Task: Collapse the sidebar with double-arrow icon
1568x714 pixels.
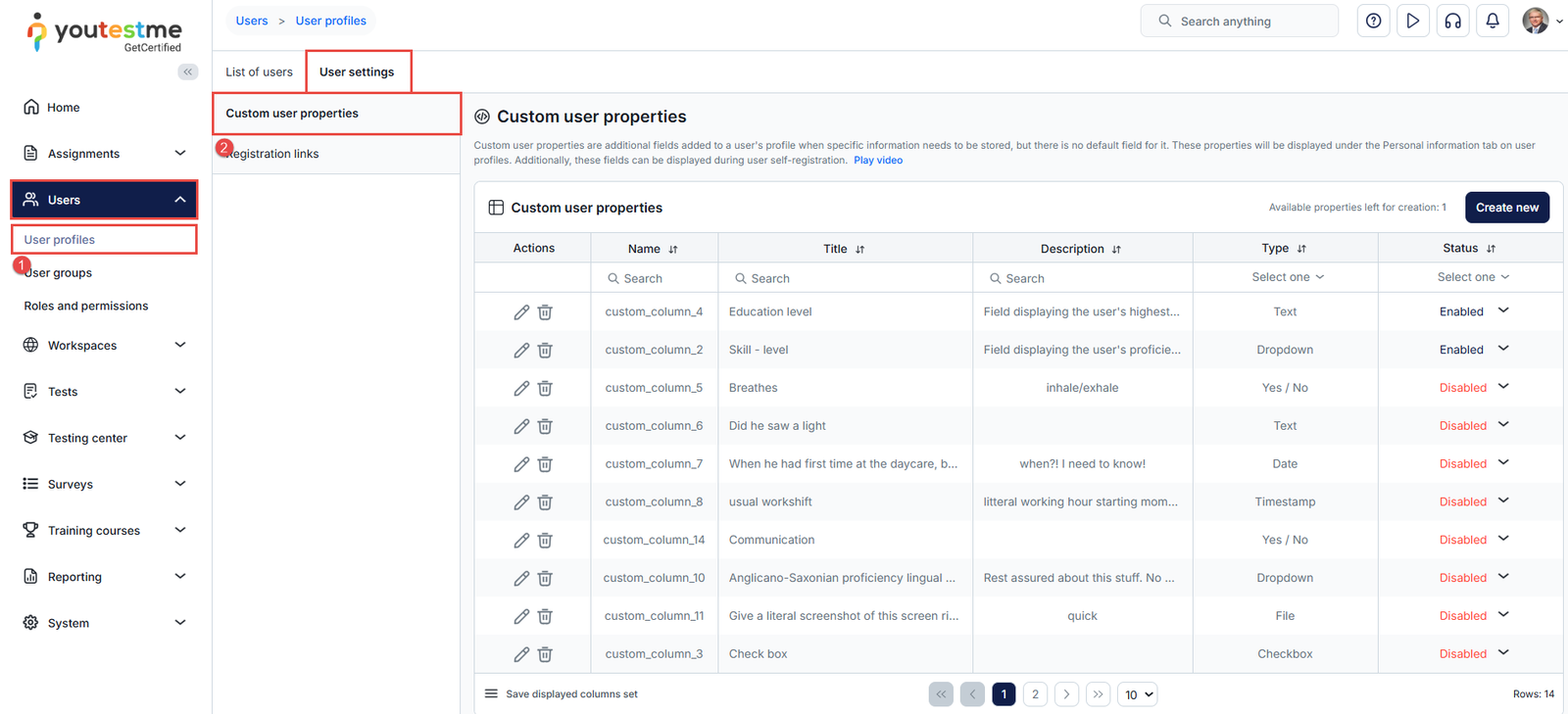Action: pyautogui.click(x=188, y=71)
